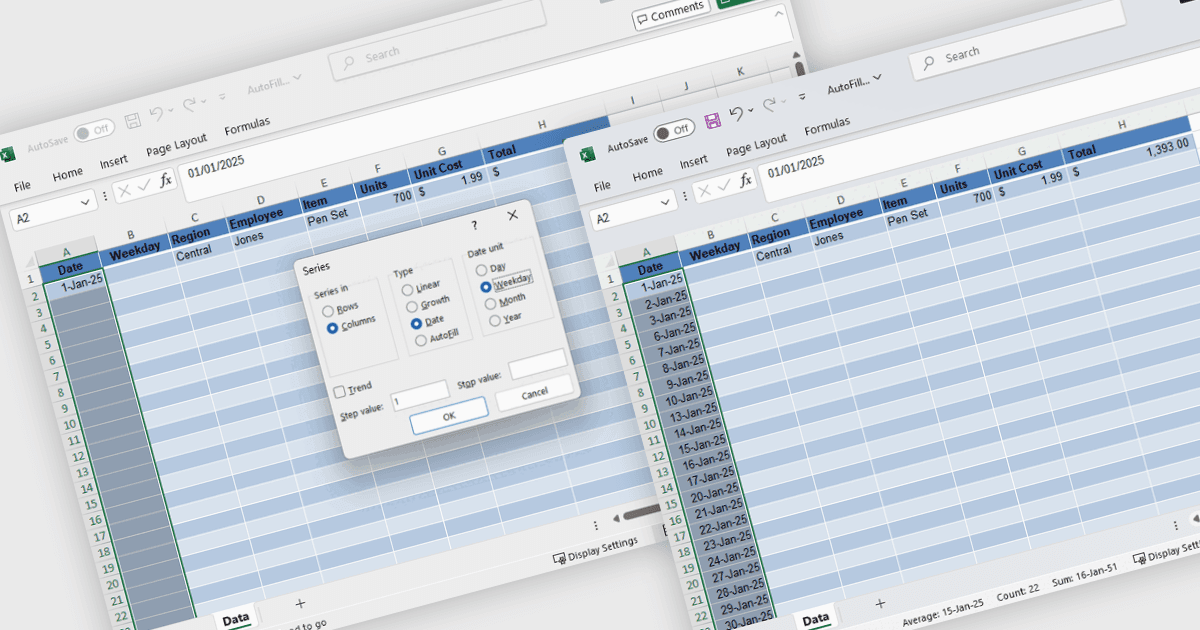Click Insert Function fx in left window
The width and height of the screenshot is (1200, 630).
coord(165,181)
